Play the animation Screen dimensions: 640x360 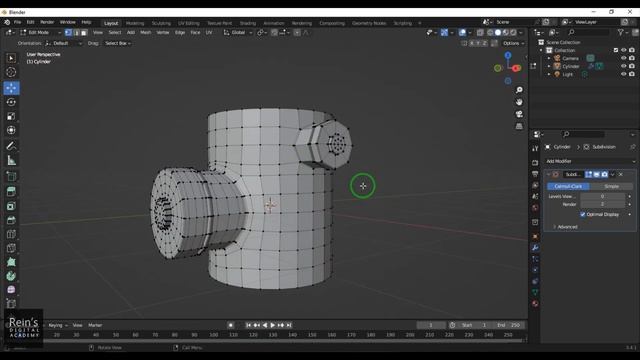[273, 325]
